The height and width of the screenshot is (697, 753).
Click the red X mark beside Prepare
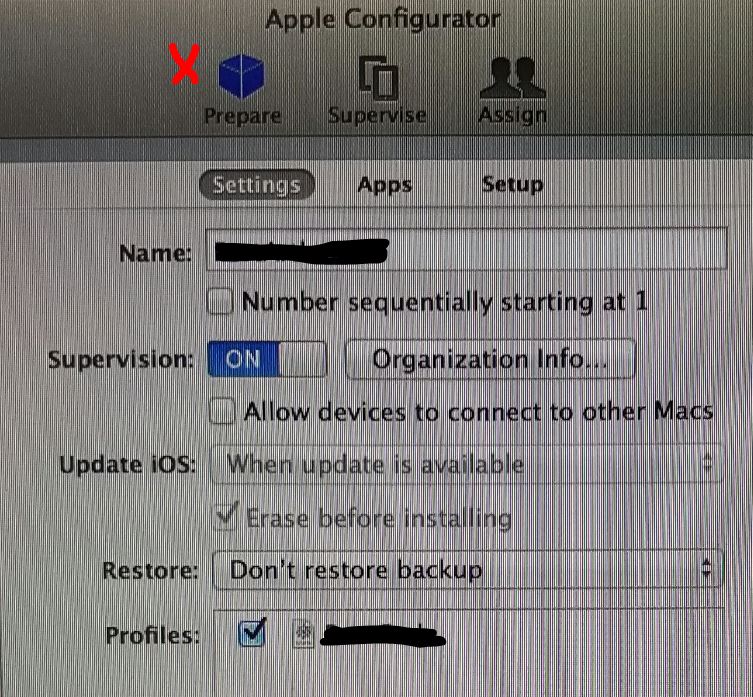pos(185,64)
